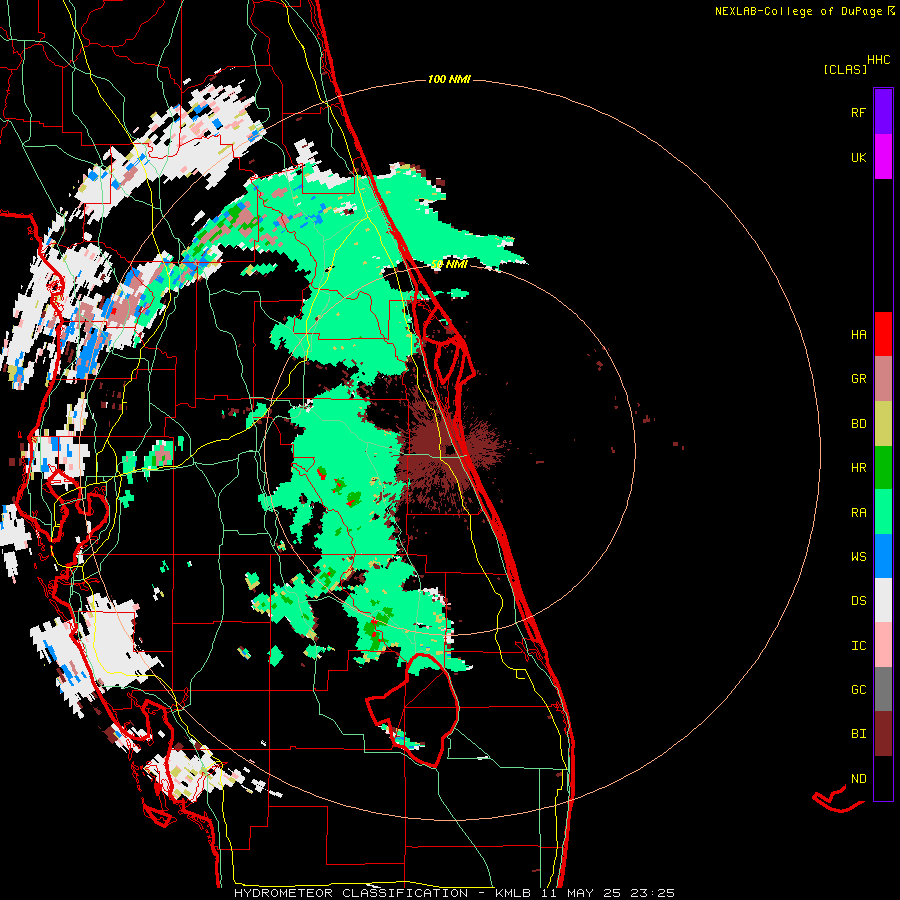Click the 'GC' legend label
This screenshot has width=900, height=900.
click(858, 690)
